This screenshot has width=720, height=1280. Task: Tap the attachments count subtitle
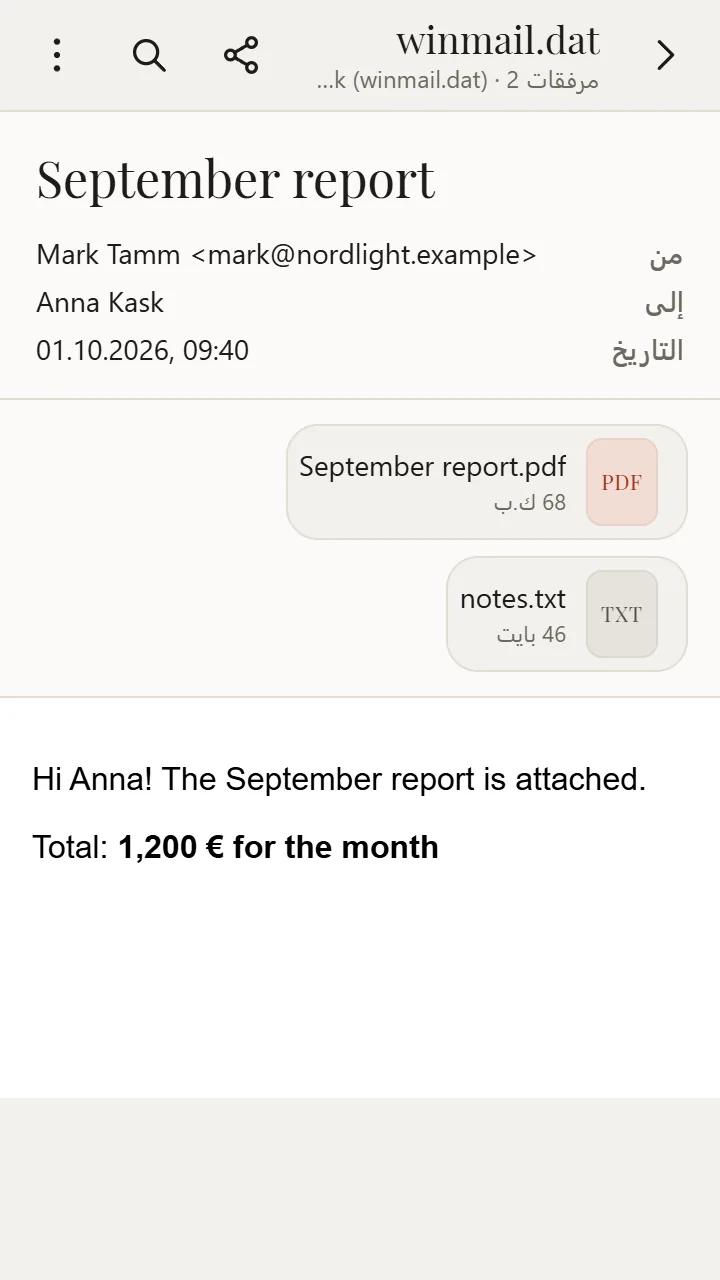click(x=458, y=81)
